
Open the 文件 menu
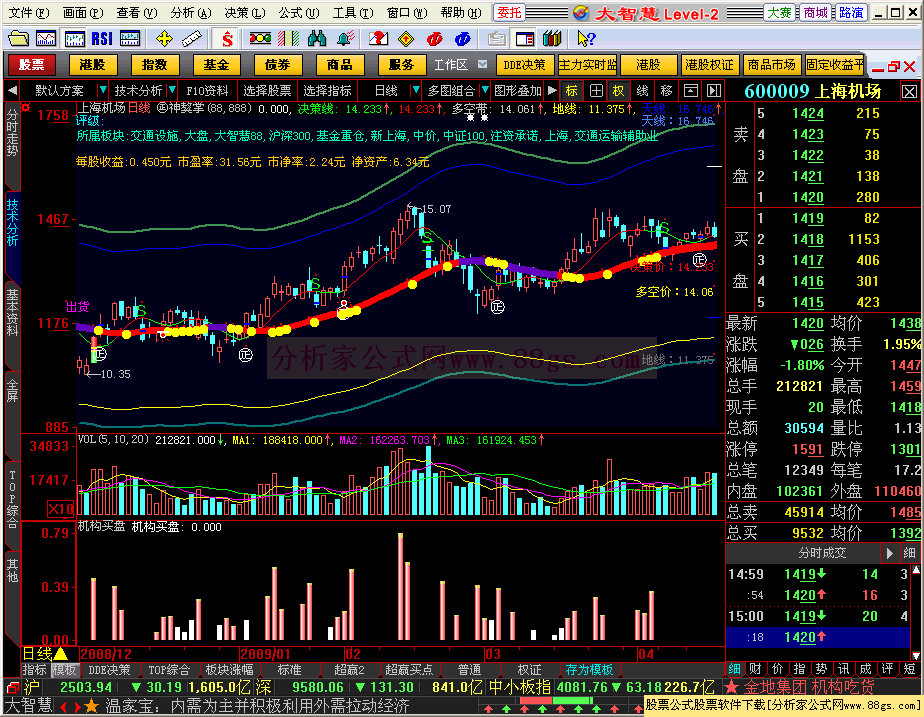[29, 13]
